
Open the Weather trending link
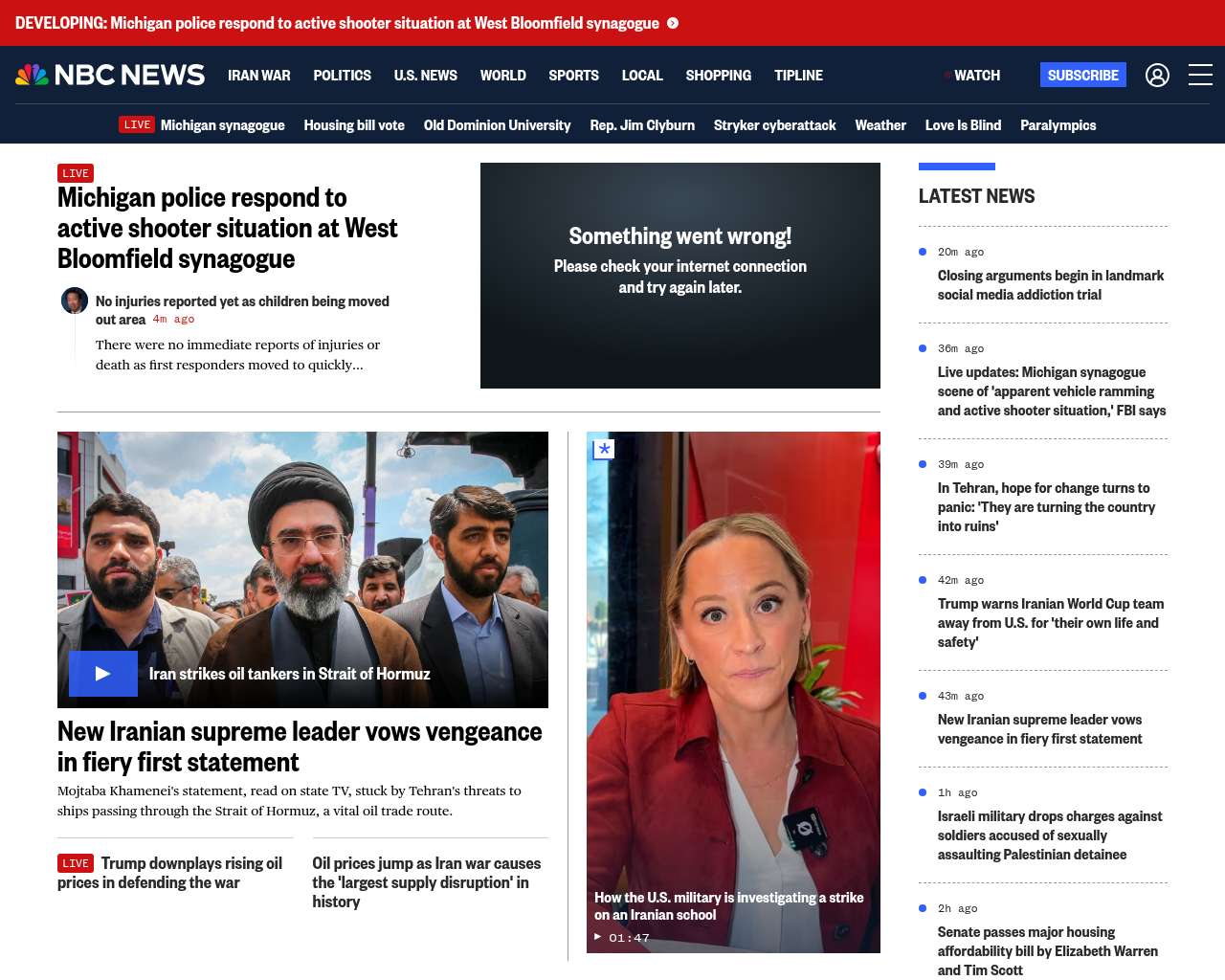point(880,124)
